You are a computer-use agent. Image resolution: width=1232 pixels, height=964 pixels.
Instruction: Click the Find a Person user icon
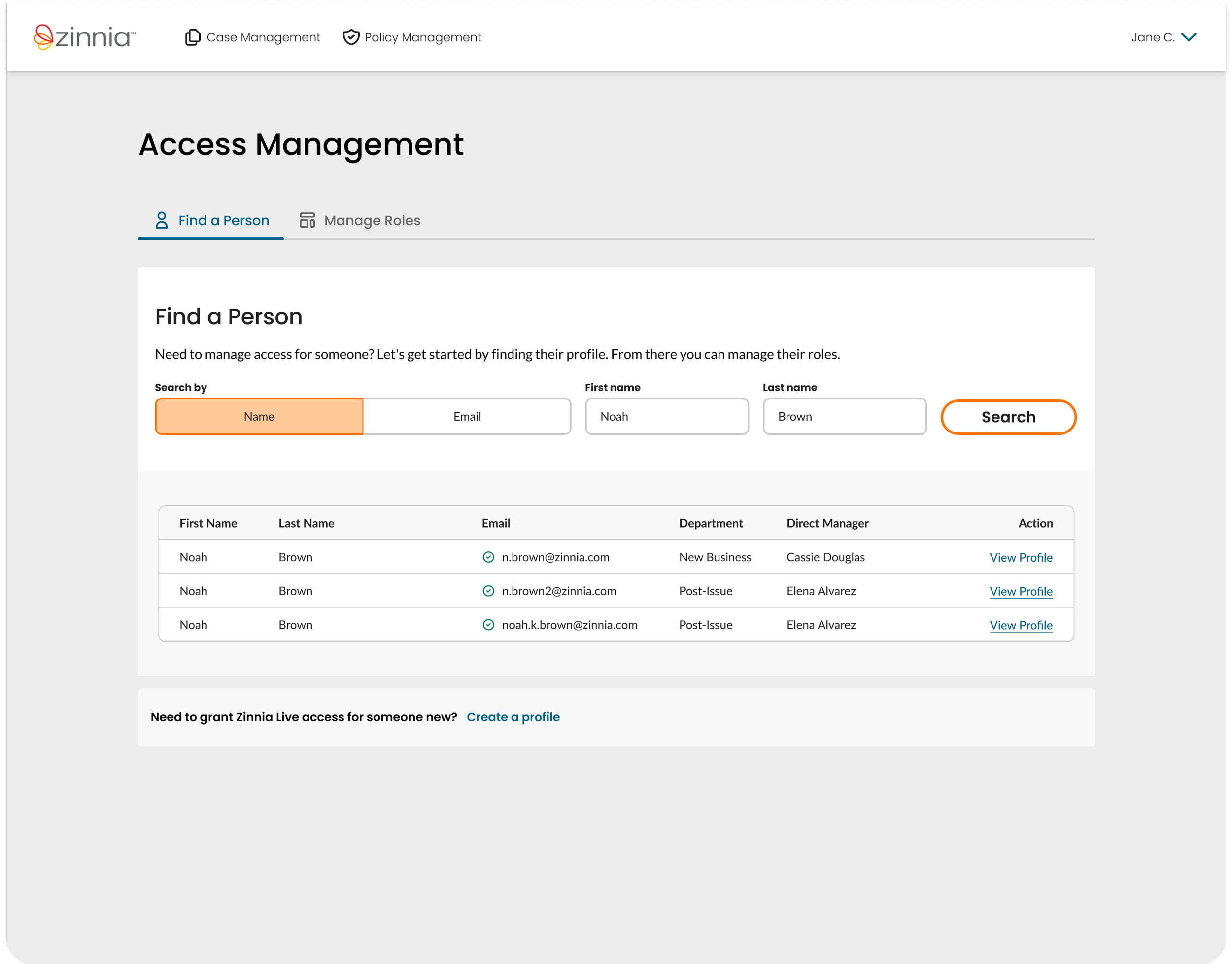pyautogui.click(x=162, y=220)
